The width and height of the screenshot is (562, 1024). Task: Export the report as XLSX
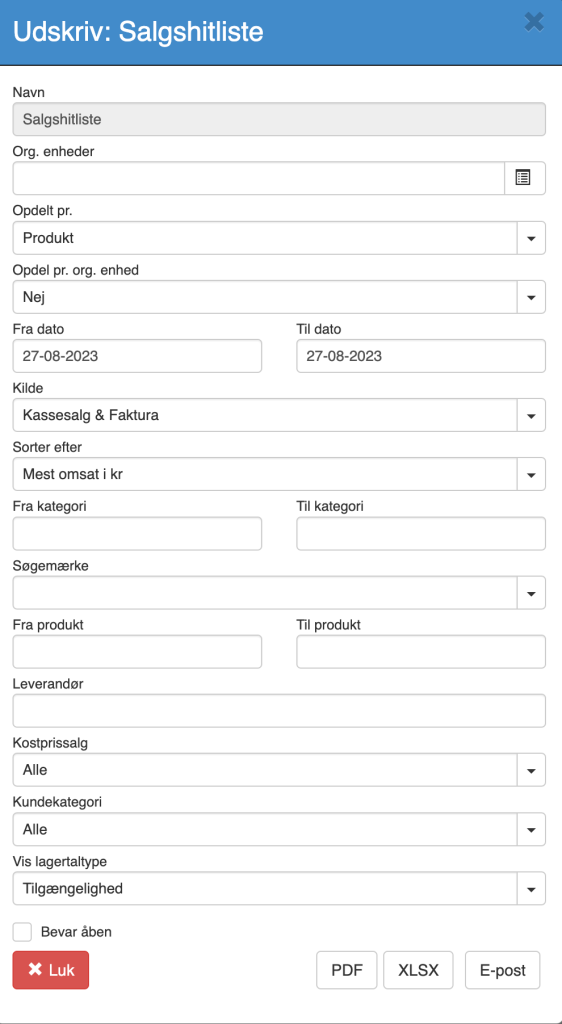418,970
